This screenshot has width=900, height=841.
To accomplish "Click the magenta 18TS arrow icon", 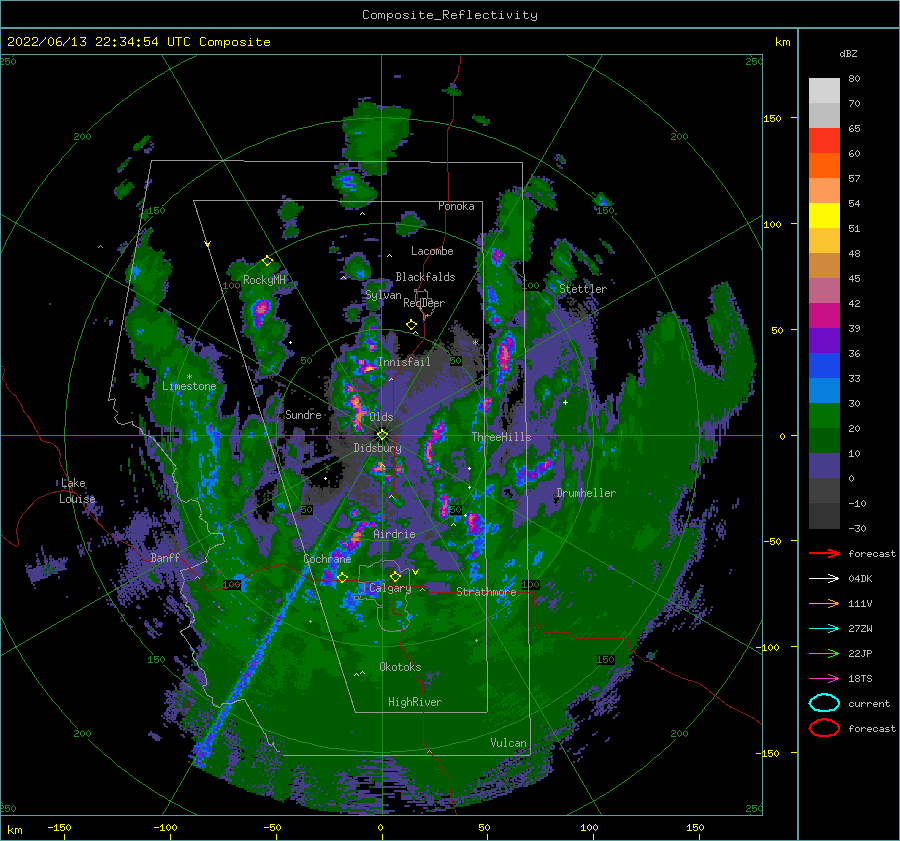I will pyautogui.click(x=824, y=679).
